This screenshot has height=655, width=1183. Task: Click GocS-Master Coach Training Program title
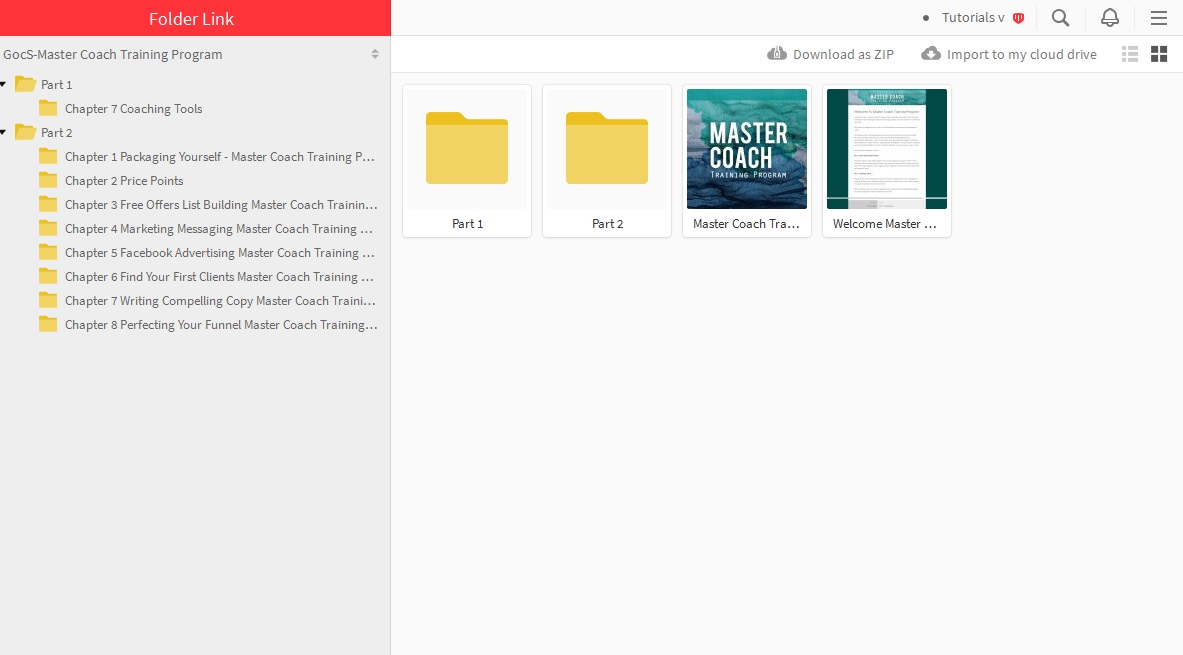[x=112, y=54]
